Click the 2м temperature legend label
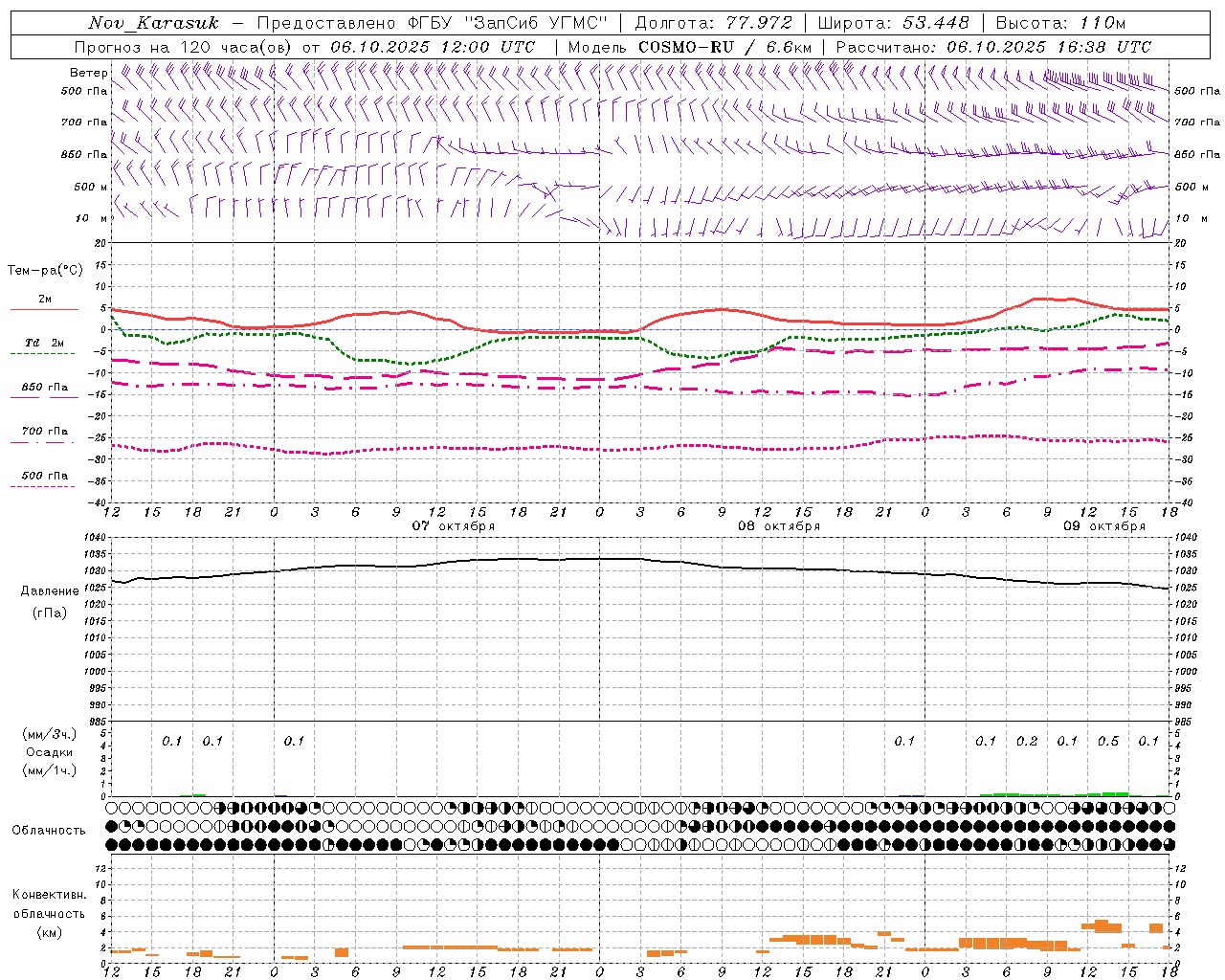 click(45, 300)
